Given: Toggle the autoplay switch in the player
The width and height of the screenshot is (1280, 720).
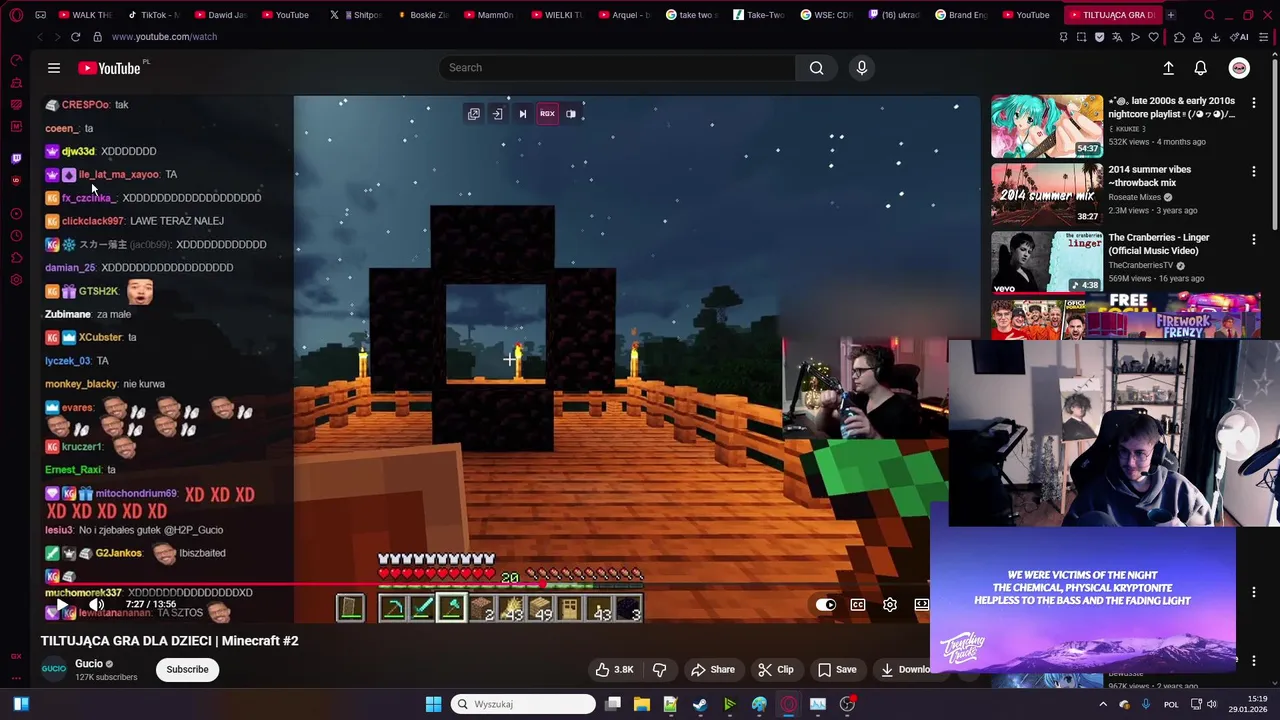Looking at the screenshot, I should point(825,605).
